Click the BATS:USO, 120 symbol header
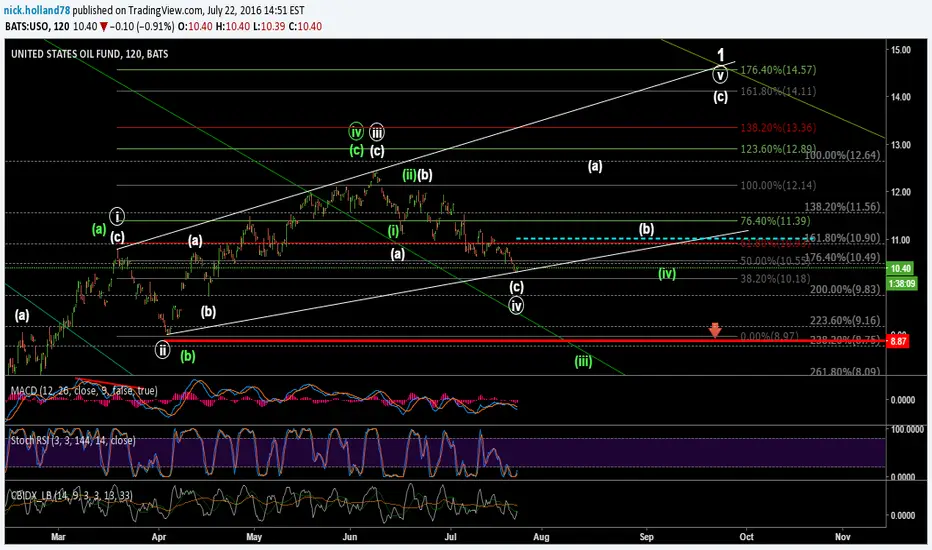 pyautogui.click(x=37, y=26)
